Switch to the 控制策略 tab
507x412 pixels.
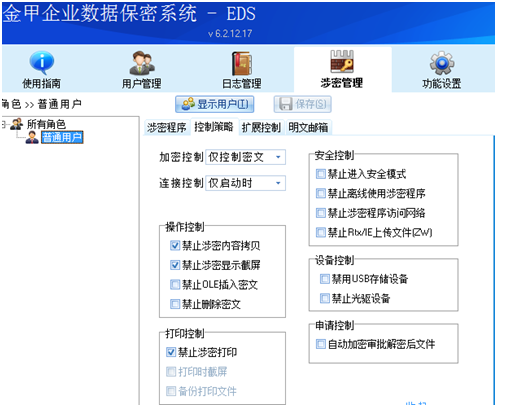pos(214,127)
